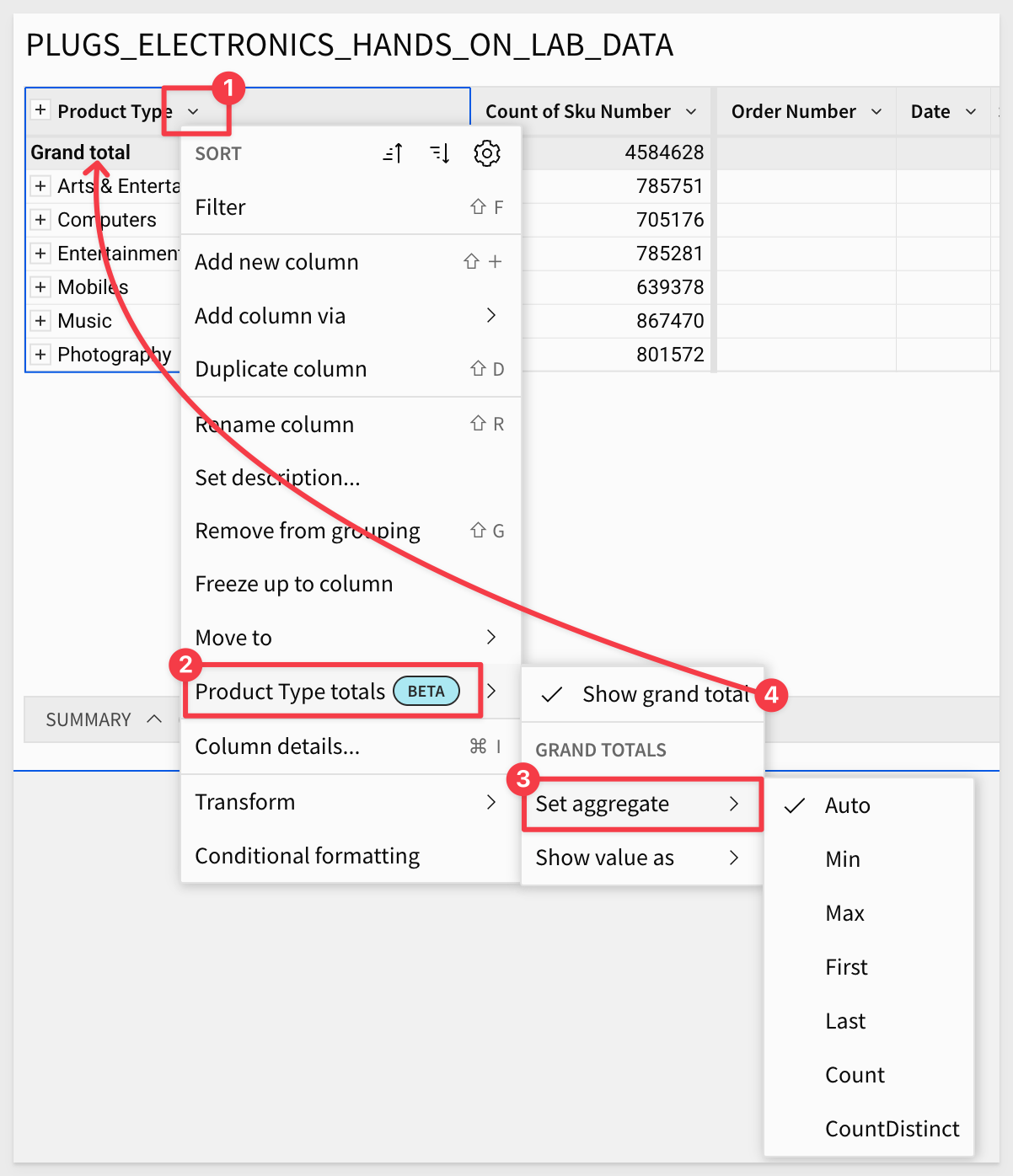Open the Order Number column dropdown
Screen dimensions: 1013x1176
[876, 111]
